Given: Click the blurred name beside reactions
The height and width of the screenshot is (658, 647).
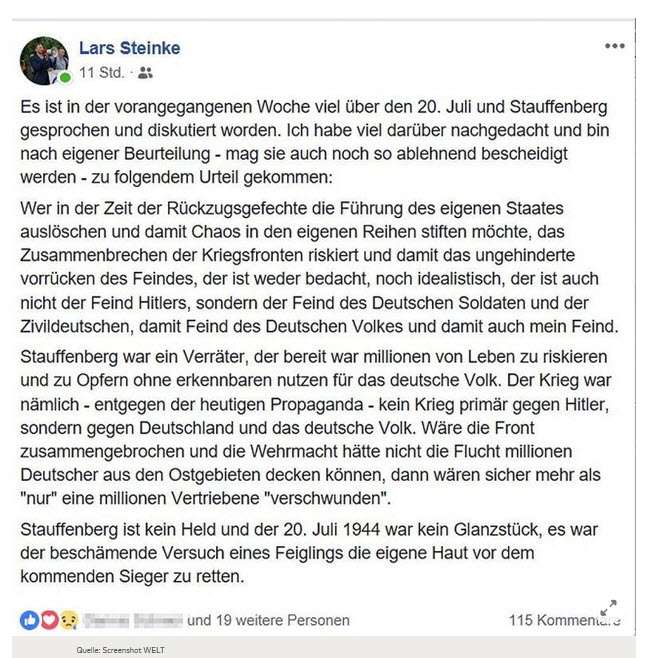Looking at the screenshot, I should point(133,620).
